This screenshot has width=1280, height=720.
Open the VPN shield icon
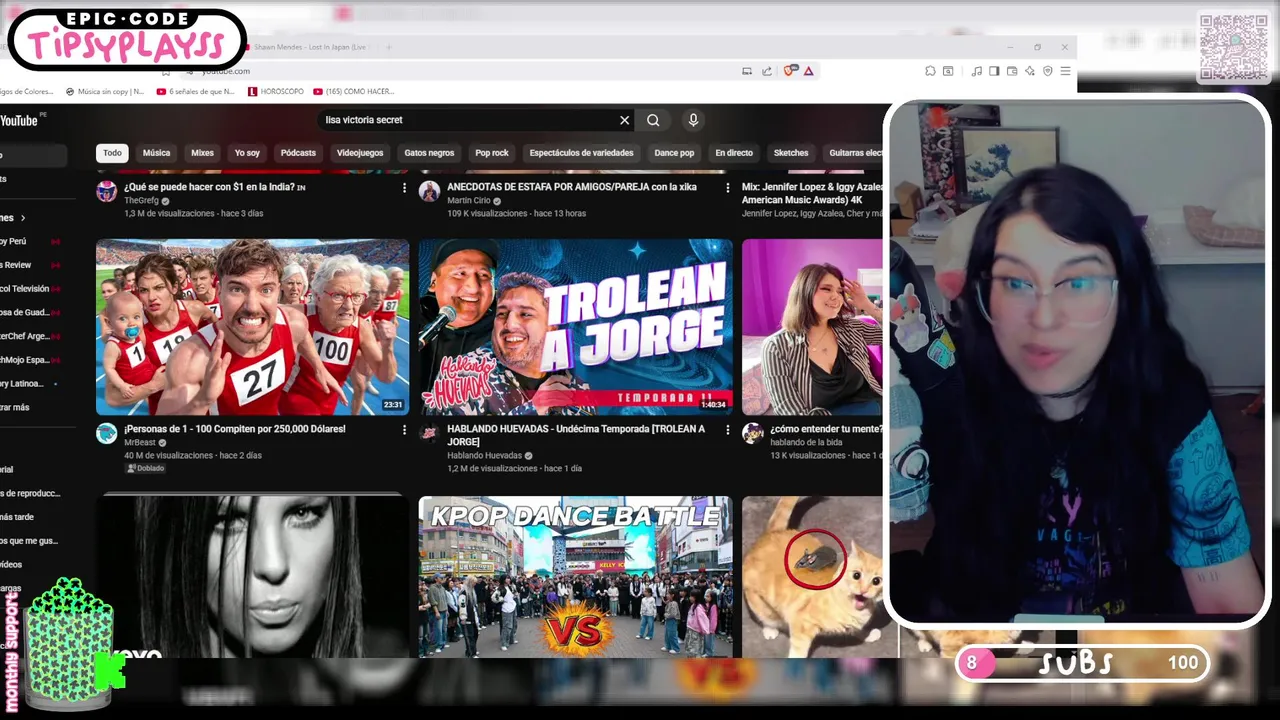[1048, 71]
